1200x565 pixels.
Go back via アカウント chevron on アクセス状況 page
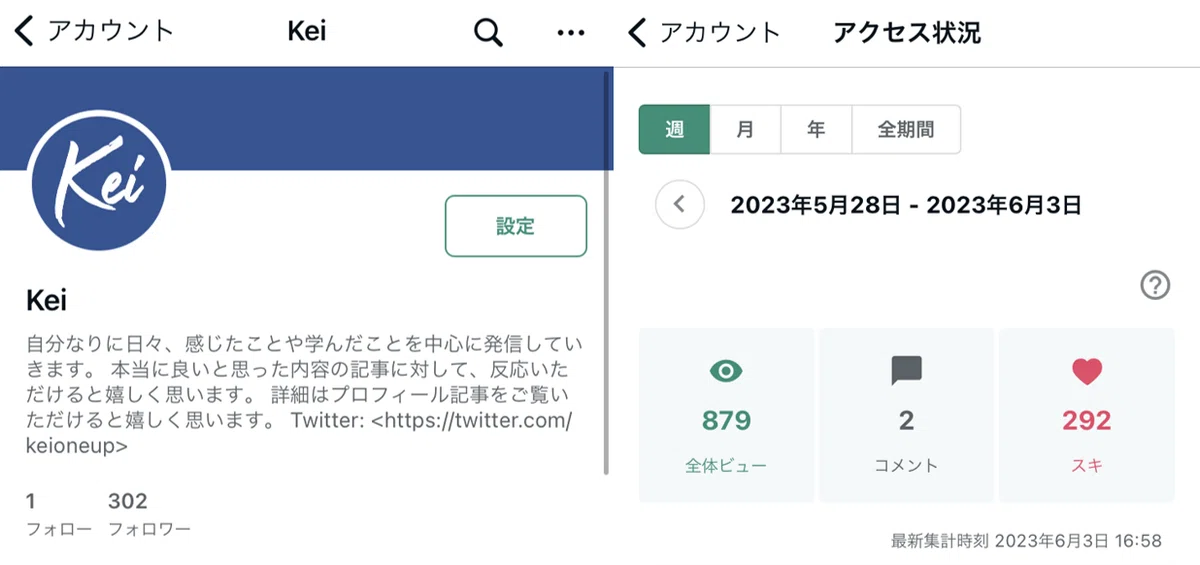click(x=703, y=32)
